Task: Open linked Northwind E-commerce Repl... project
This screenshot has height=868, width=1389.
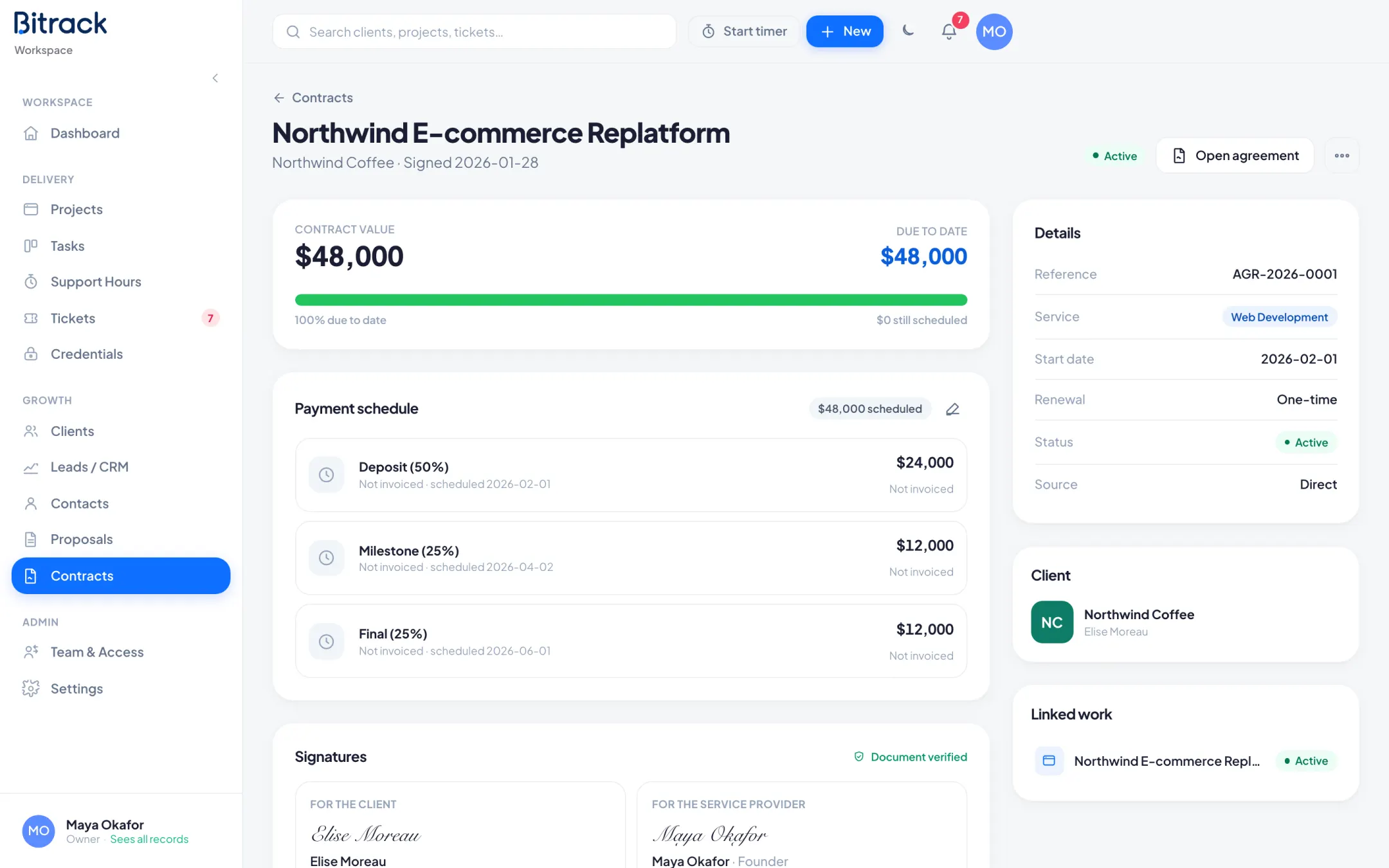Action: pos(1185,761)
